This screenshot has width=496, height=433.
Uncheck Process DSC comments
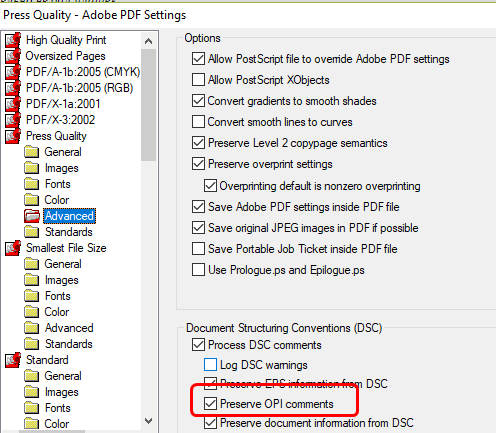(x=198, y=345)
